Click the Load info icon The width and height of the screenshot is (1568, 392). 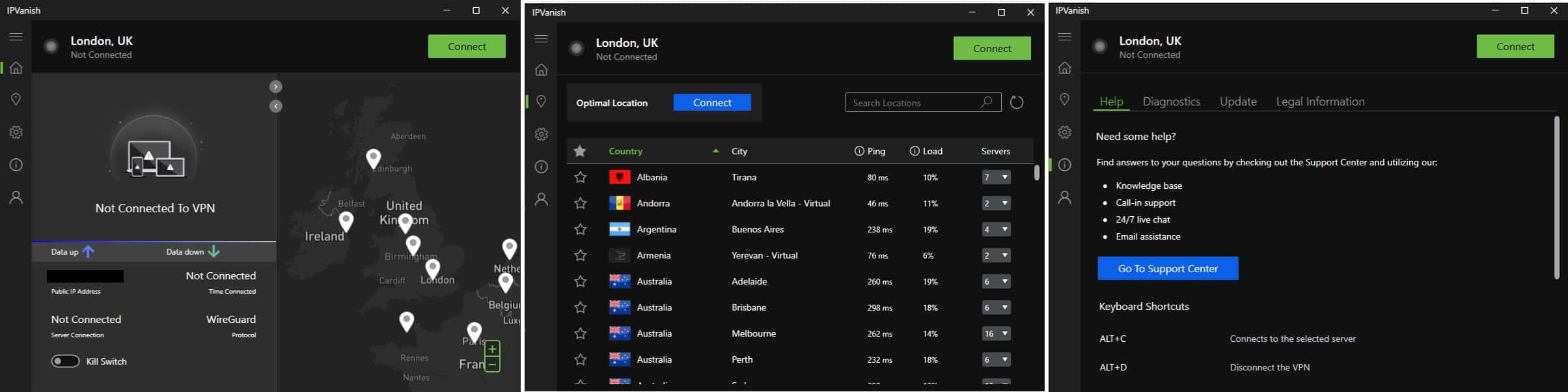click(915, 151)
